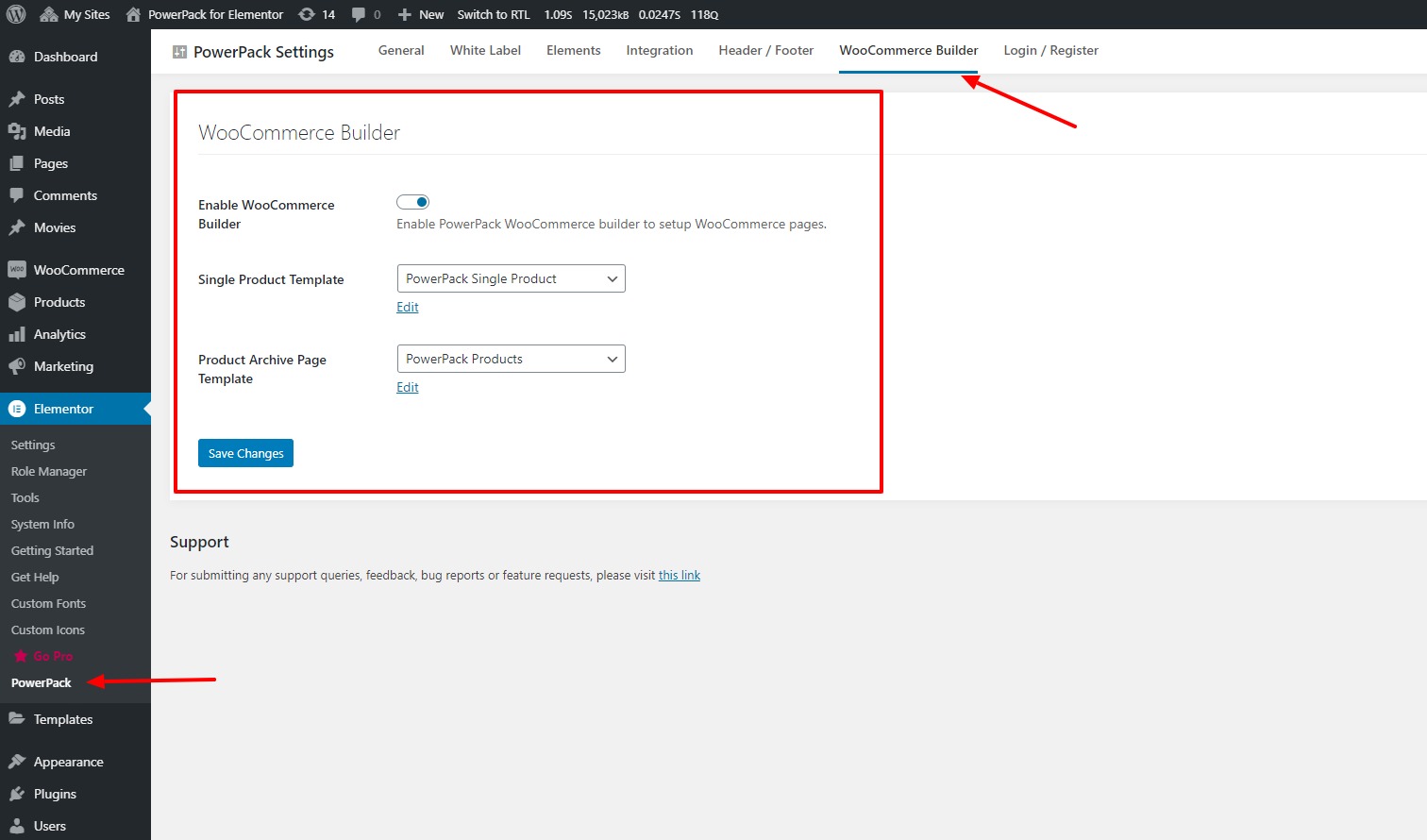Collapse the Elementor submenu
The image size is (1427, 840).
tap(63, 408)
